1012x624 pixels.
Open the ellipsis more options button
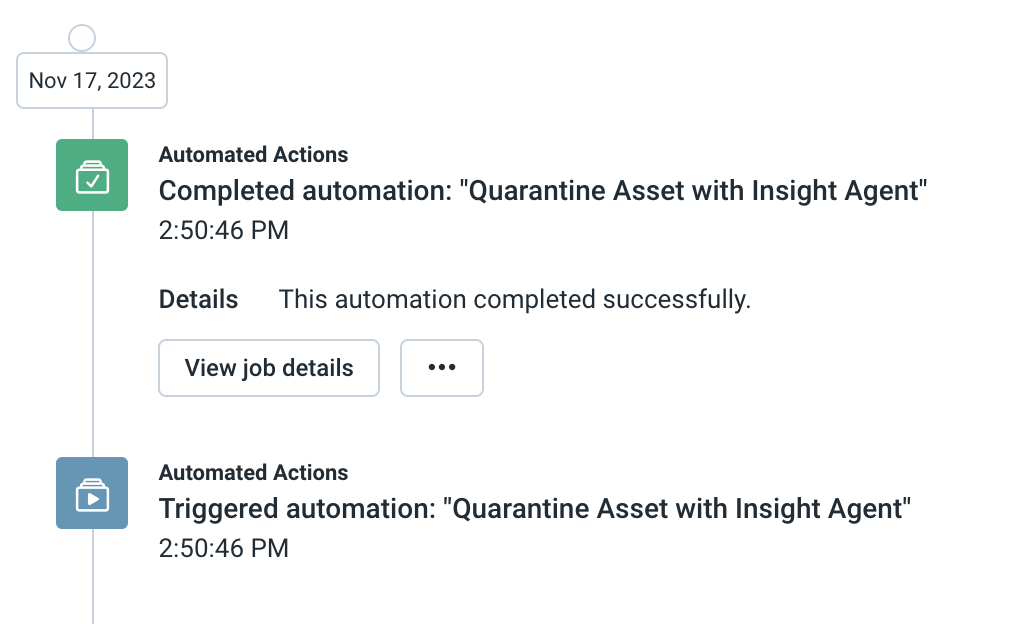tap(442, 368)
